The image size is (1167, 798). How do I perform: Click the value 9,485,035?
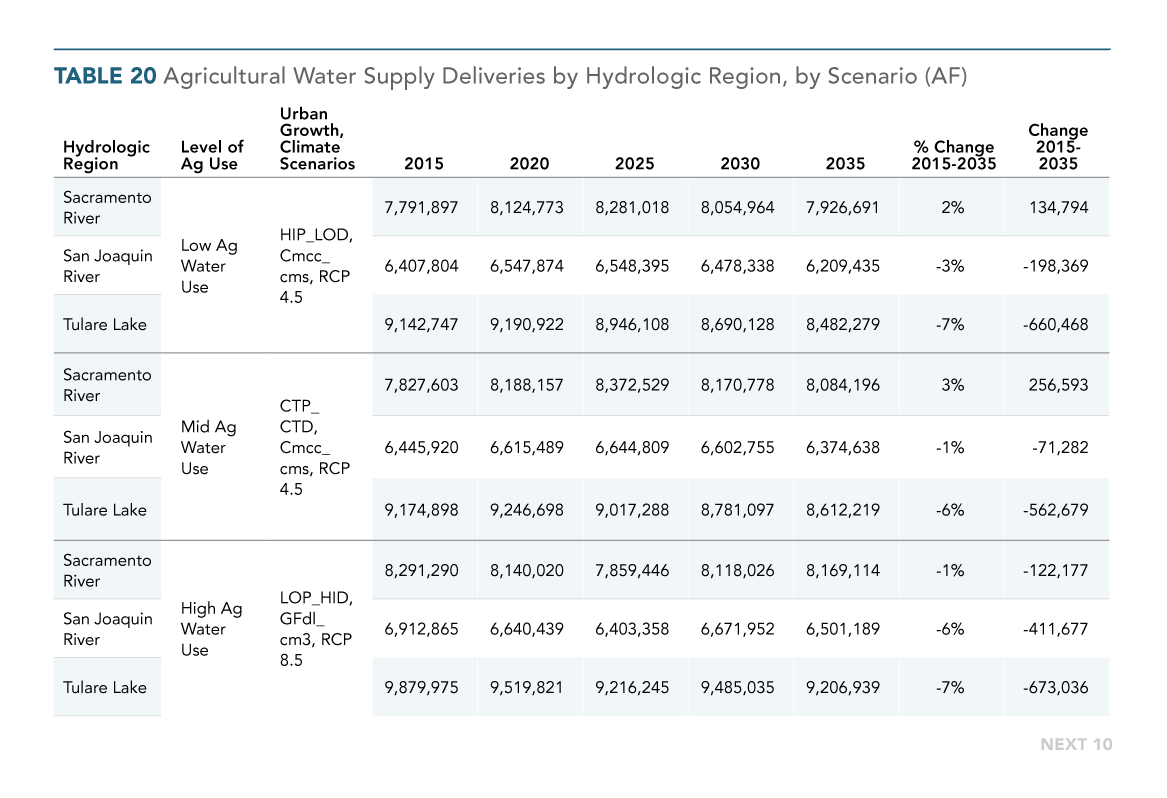click(x=738, y=688)
